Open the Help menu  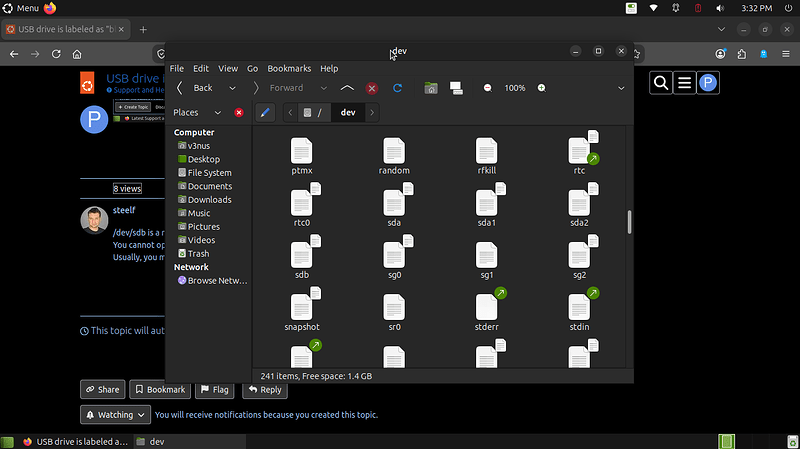pos(329,68)
